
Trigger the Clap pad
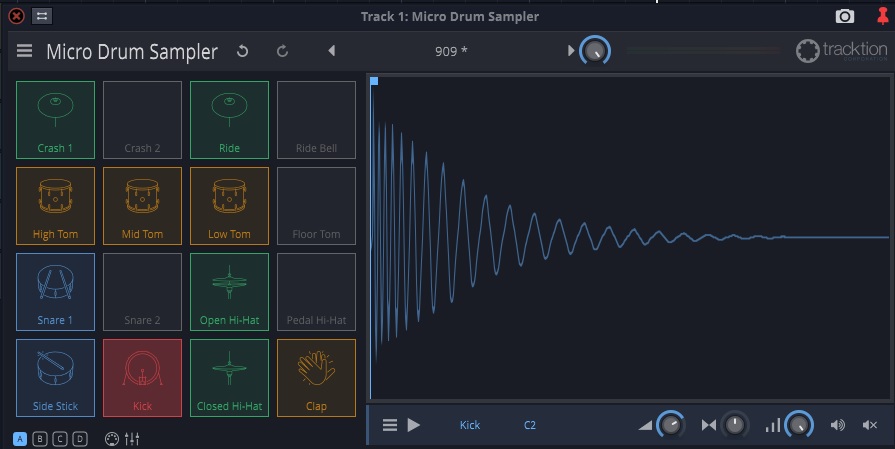tap(316, 378)
